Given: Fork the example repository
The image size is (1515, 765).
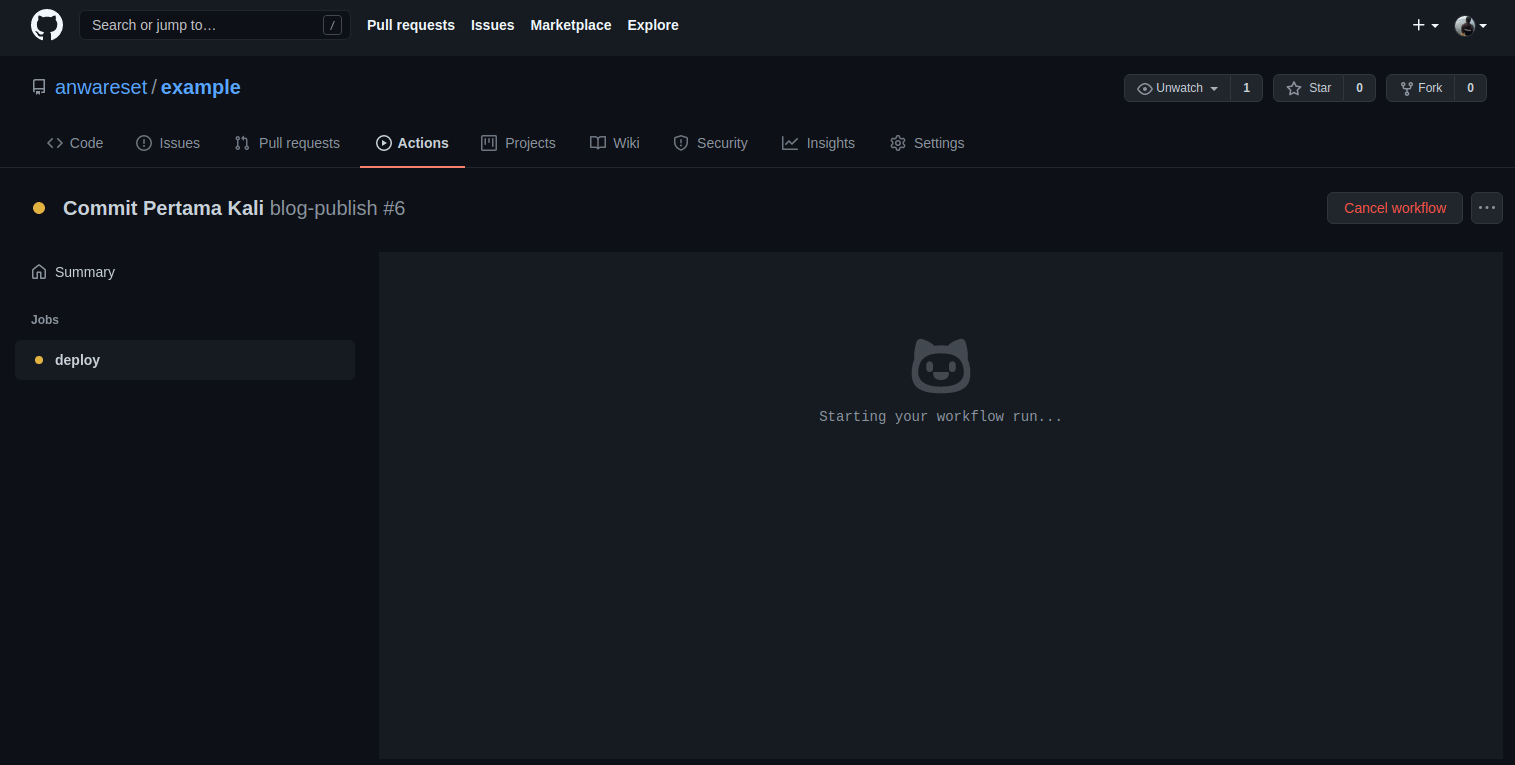Looking at the screenshot, I should point(1421,88).
